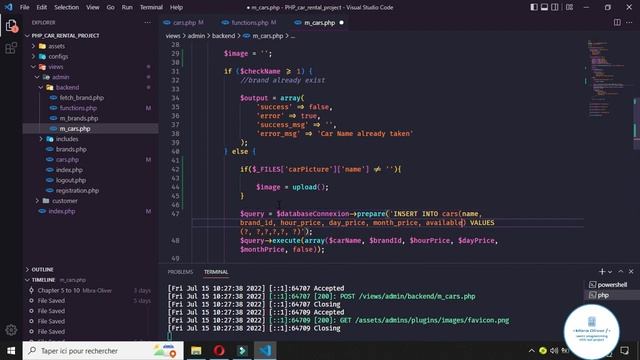Select the powershell terminal instance
The width and height of the screenshot is (640, 360).
click(x=608, y=284)
